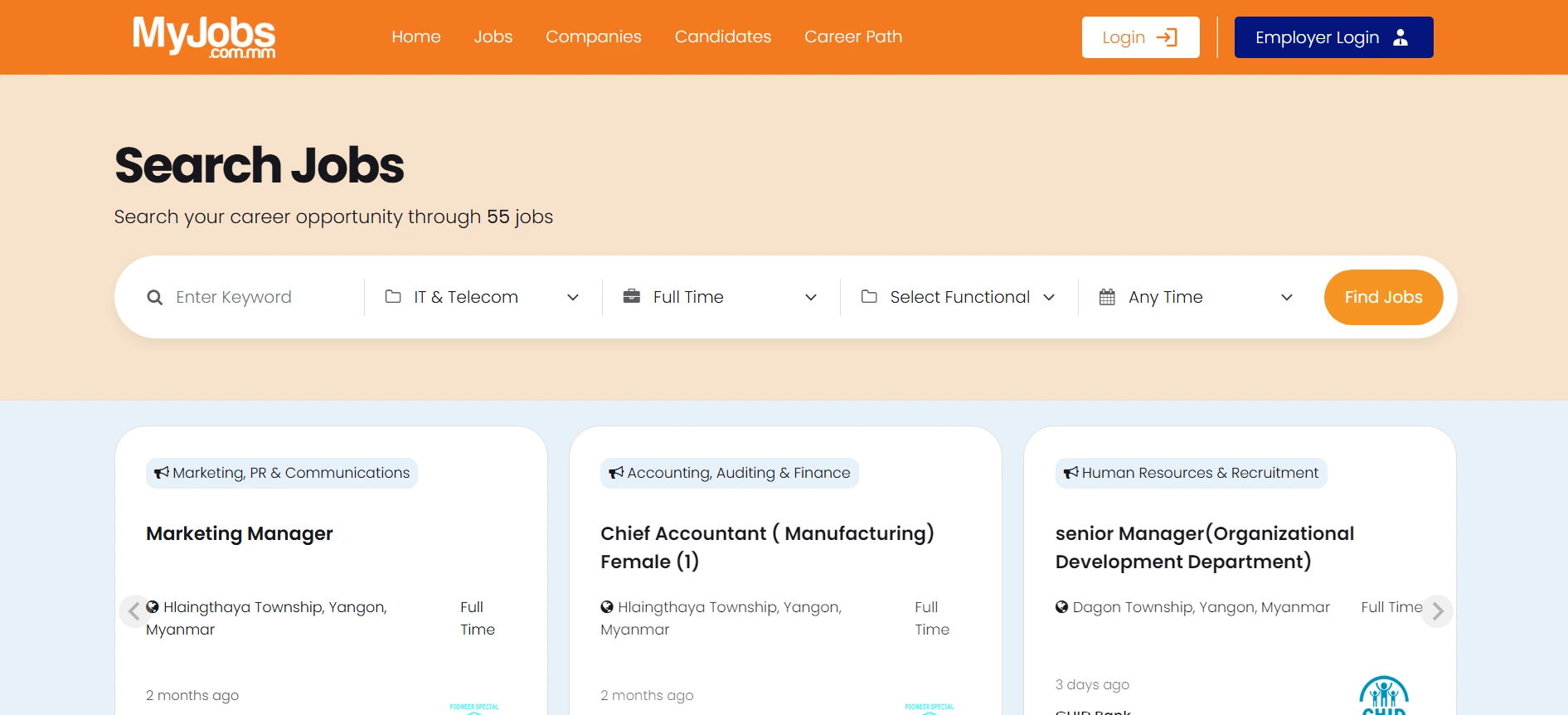Click the Human Resources & Recruitment tag
The height and width of the screenshot is (715, 1568).
(x=1192, y=473)
